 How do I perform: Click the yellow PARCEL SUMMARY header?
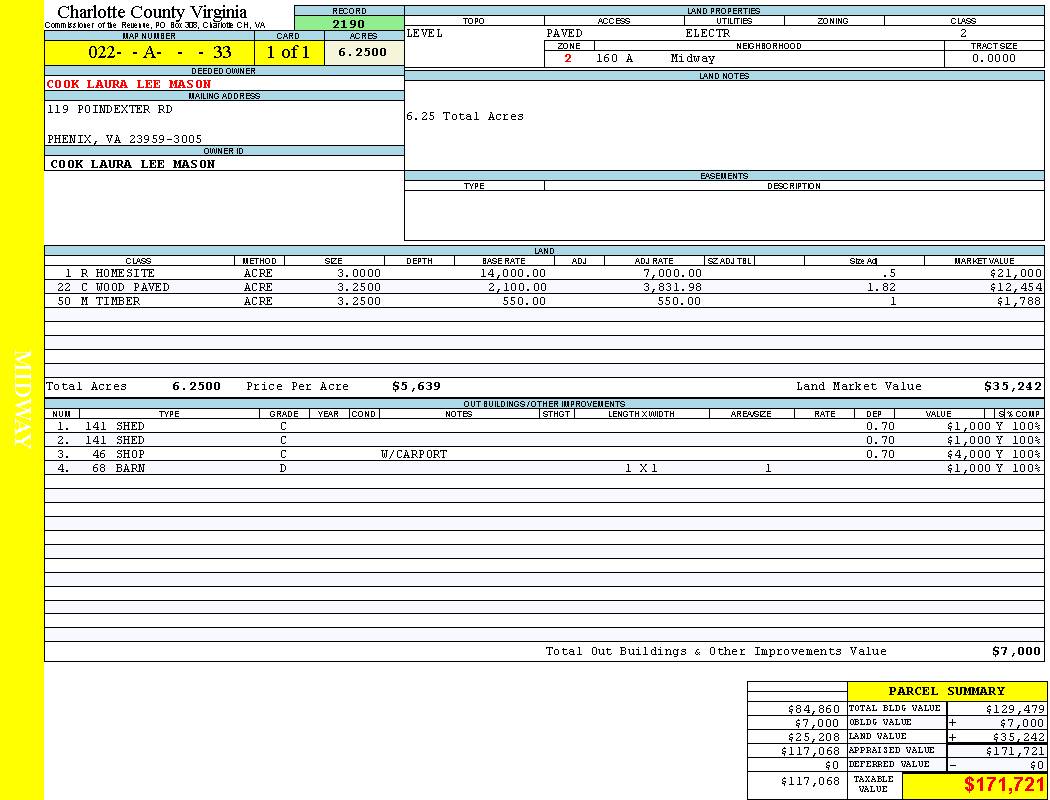click(946, 691)
